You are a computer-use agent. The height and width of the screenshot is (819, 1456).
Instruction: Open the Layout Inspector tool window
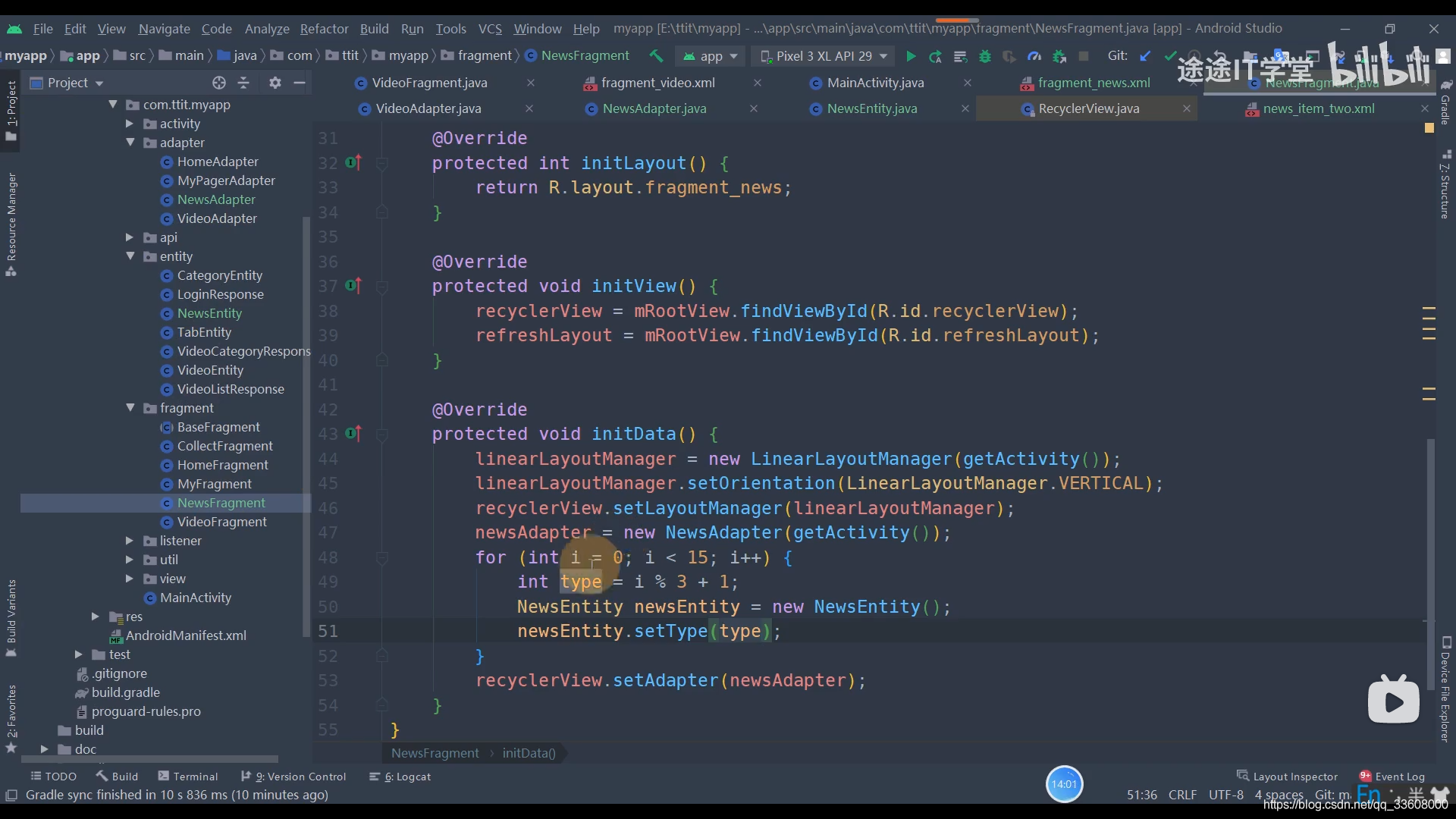(x=1288, y=776)
